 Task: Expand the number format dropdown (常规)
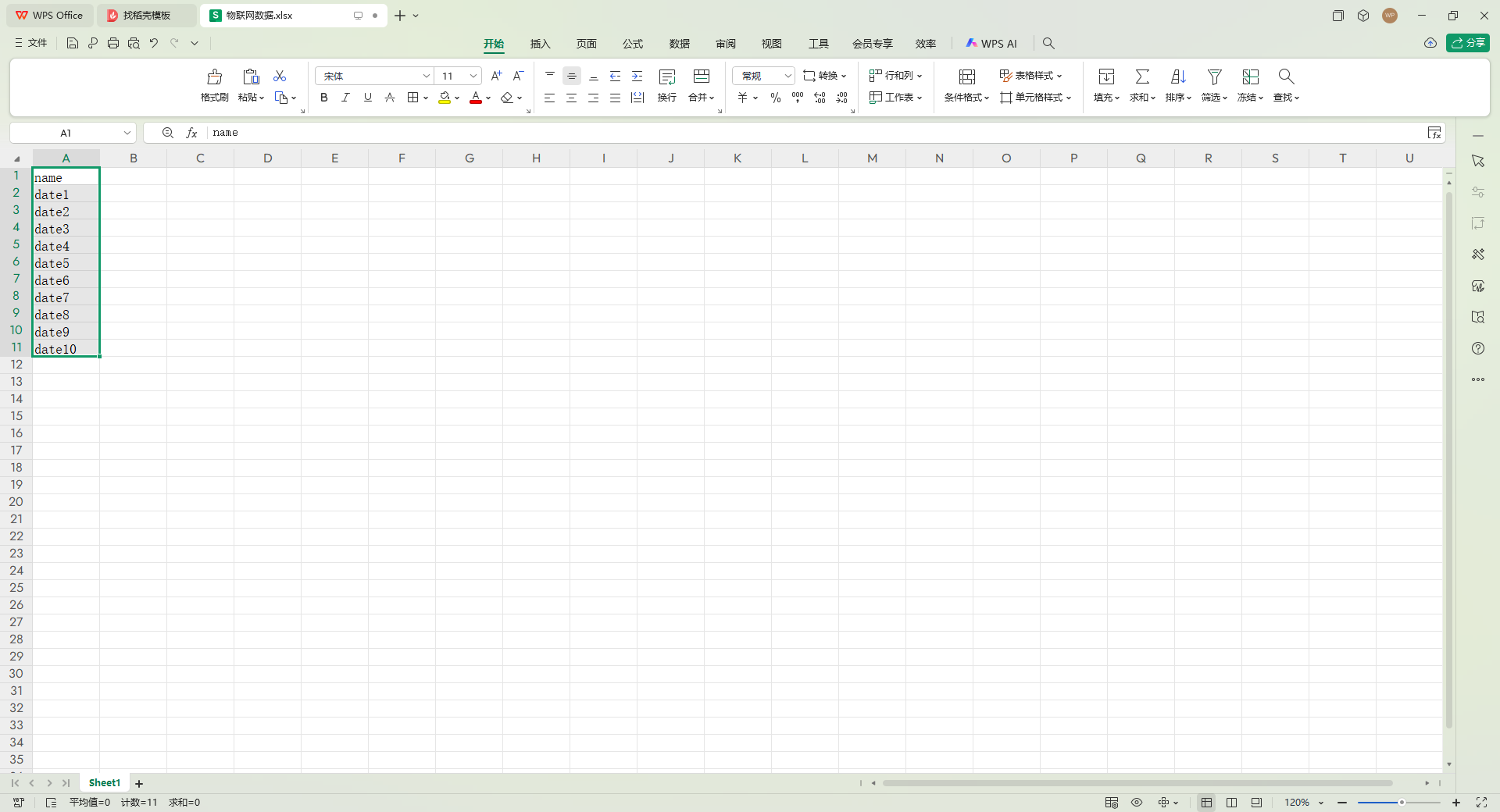[787, 76]
